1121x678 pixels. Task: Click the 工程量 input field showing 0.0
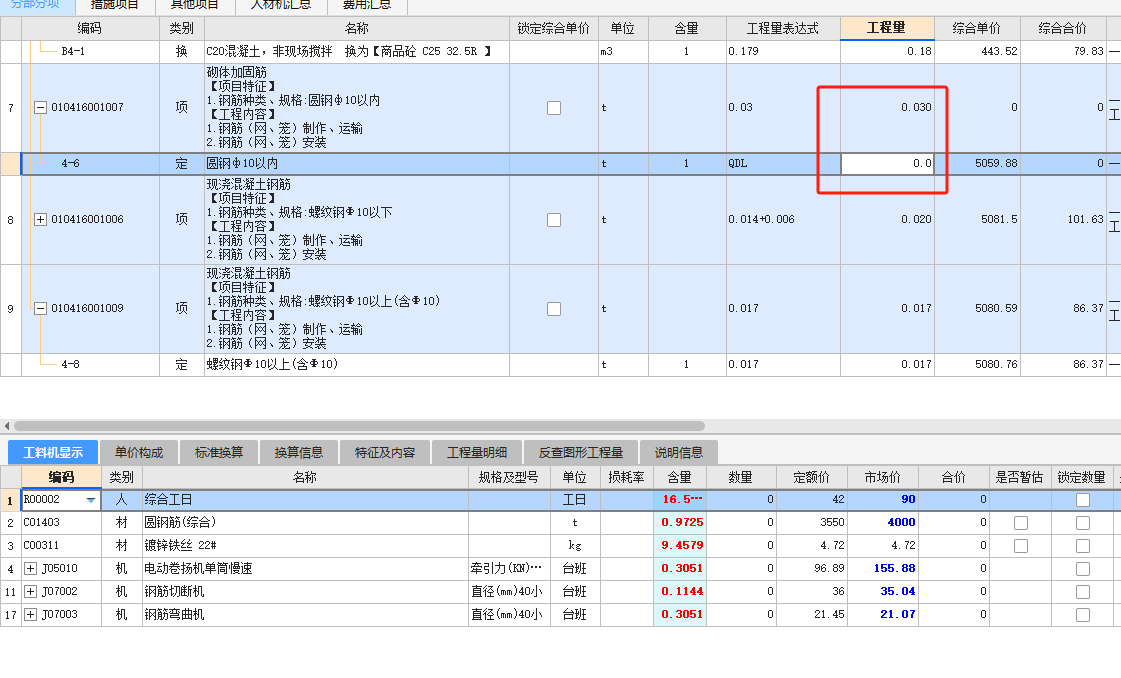coord(887,164)
